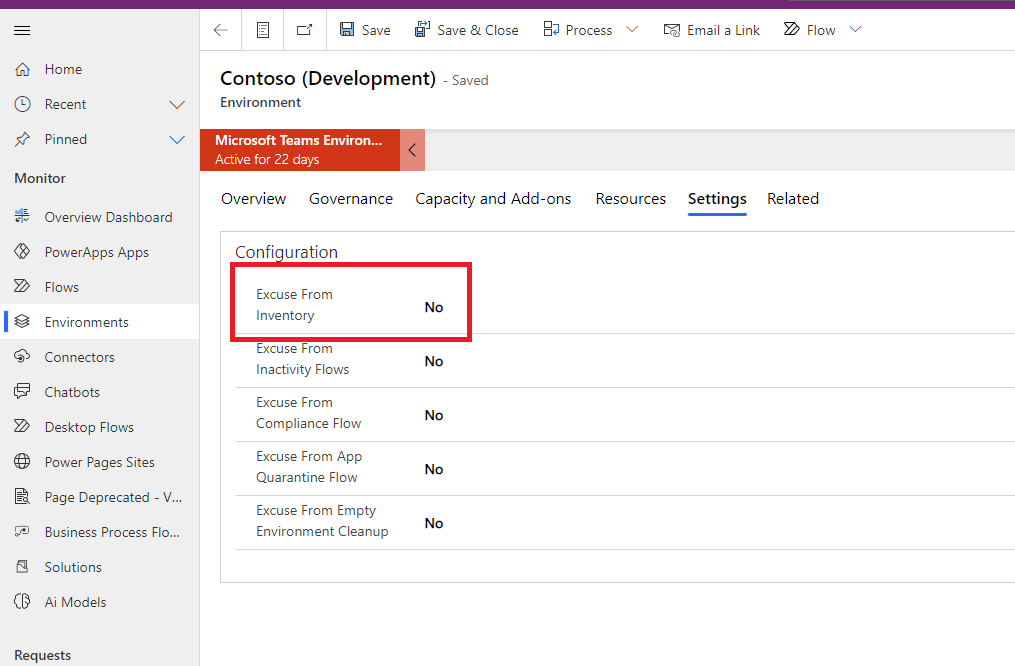Open the Chatbots sidebar icon
Image resolution: width=1015 pixels, height=666 pixels.
coord(22,392)
